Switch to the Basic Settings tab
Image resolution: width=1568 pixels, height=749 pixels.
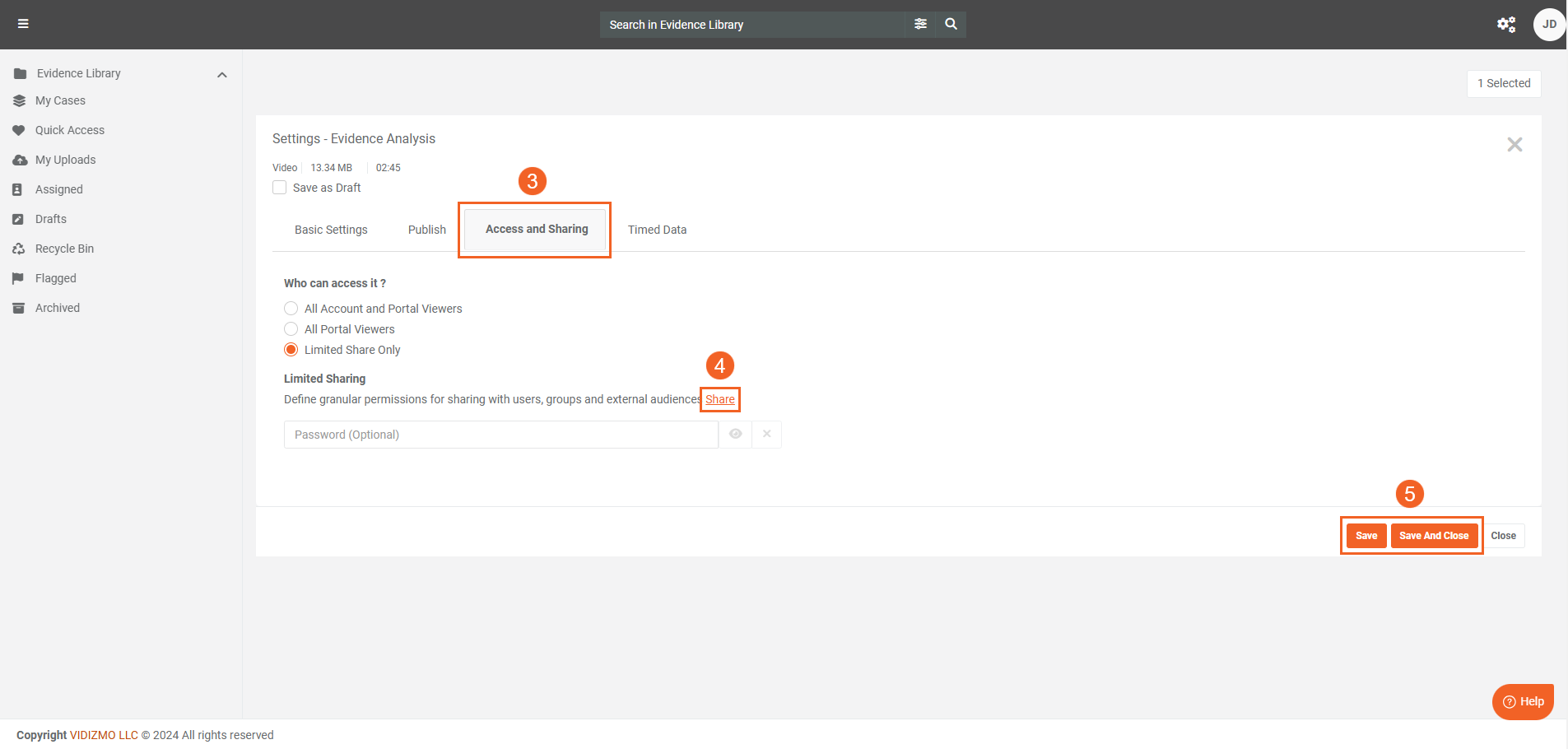coord(331,230)
